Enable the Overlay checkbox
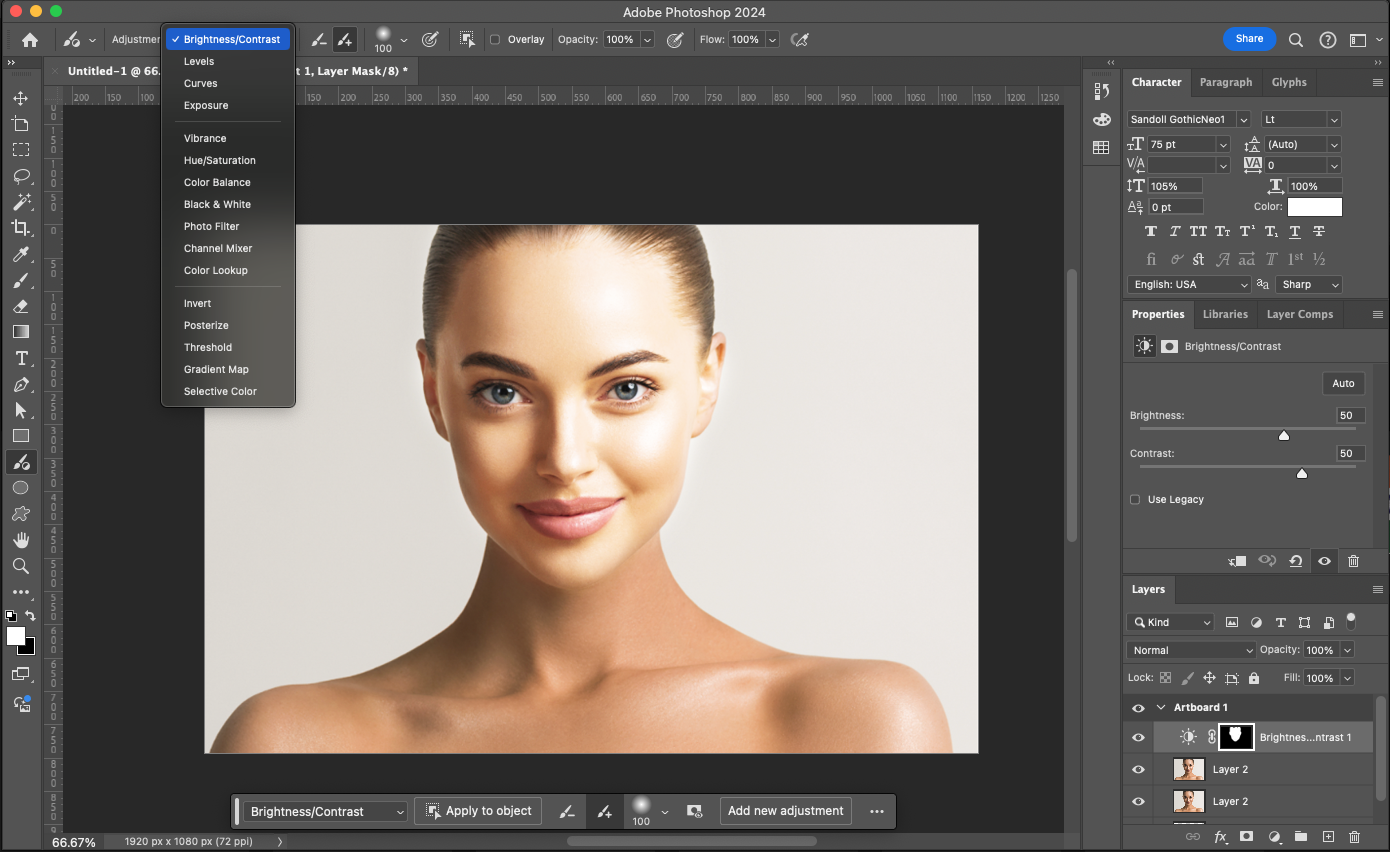The width and height of the screenshot is (1390, 852). [x=495, y=40]
